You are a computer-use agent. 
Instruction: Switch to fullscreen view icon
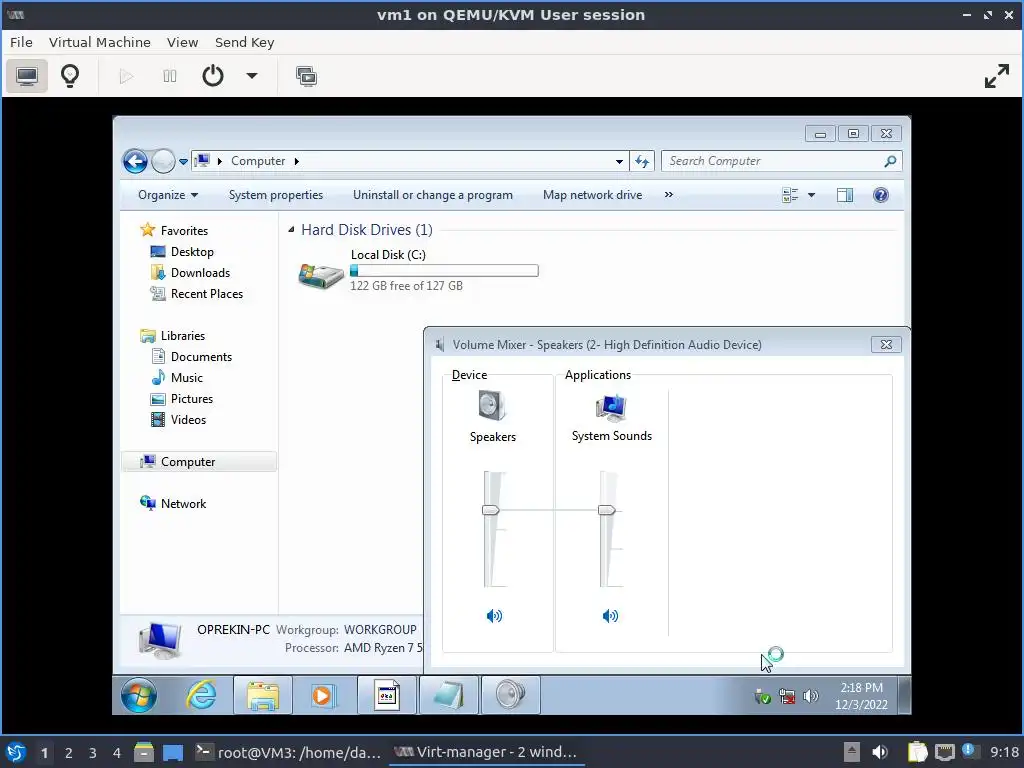[x=997, y=76]
